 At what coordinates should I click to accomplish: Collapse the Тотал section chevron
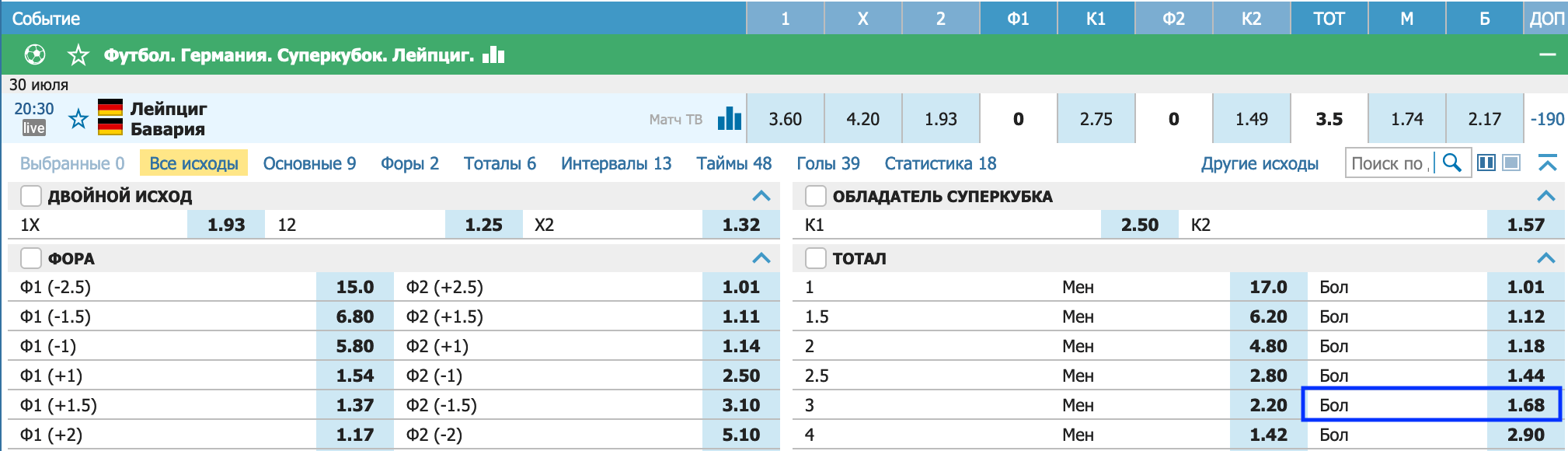tap(1546, 258)
